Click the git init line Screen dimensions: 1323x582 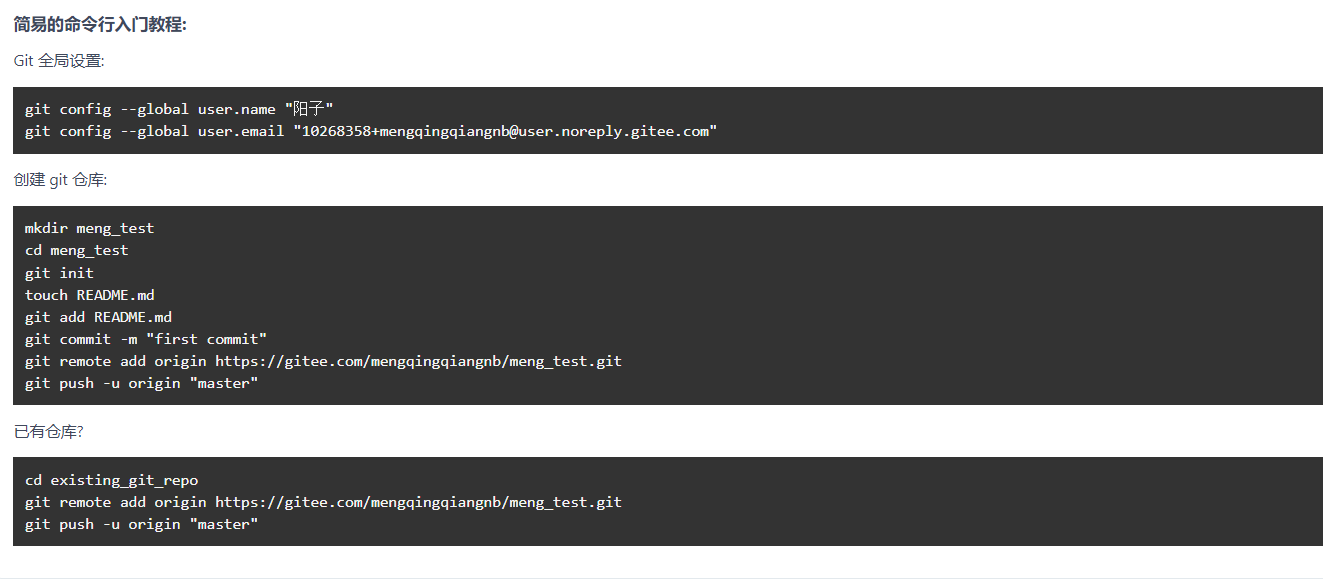(59, 272)
